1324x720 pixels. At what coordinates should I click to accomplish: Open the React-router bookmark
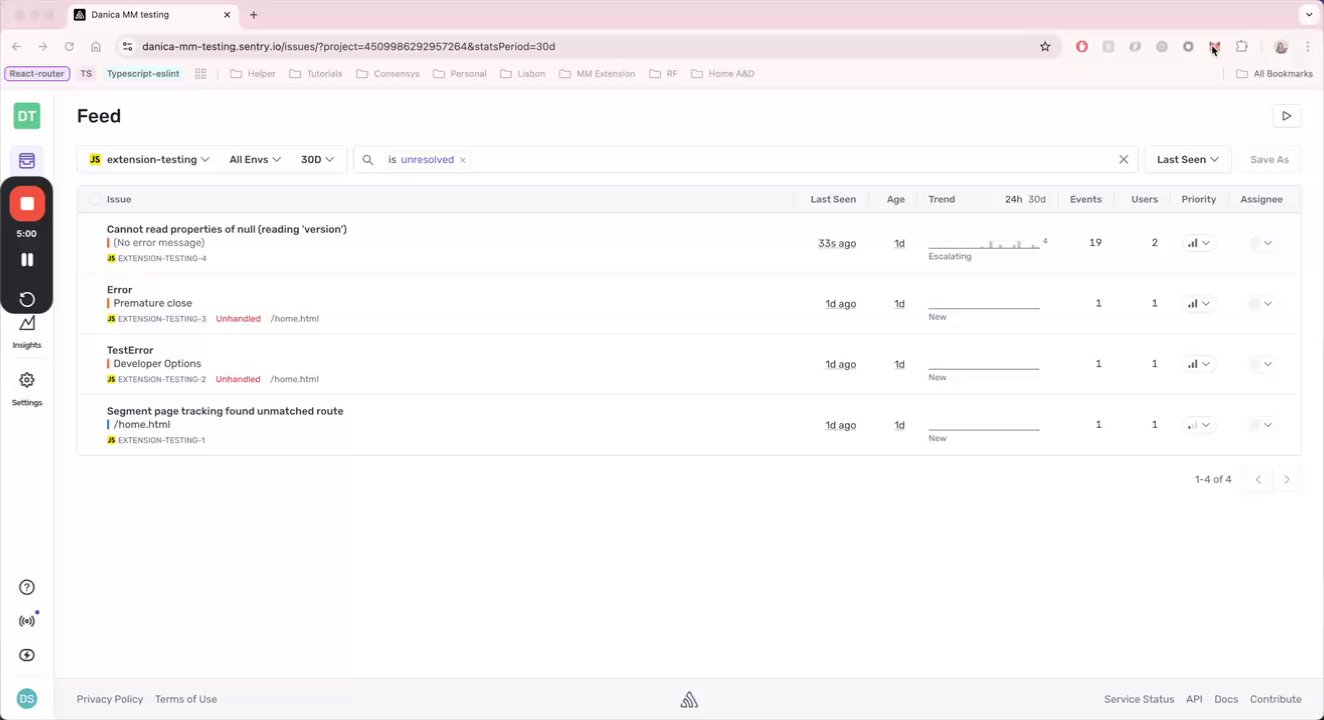[36, 73]
